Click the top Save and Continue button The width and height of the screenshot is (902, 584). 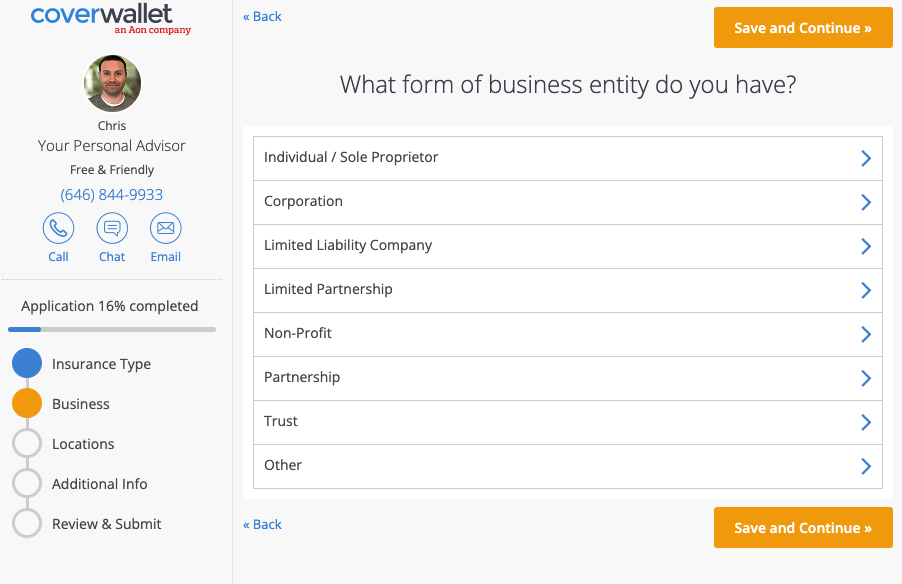[x=802, y=27]
